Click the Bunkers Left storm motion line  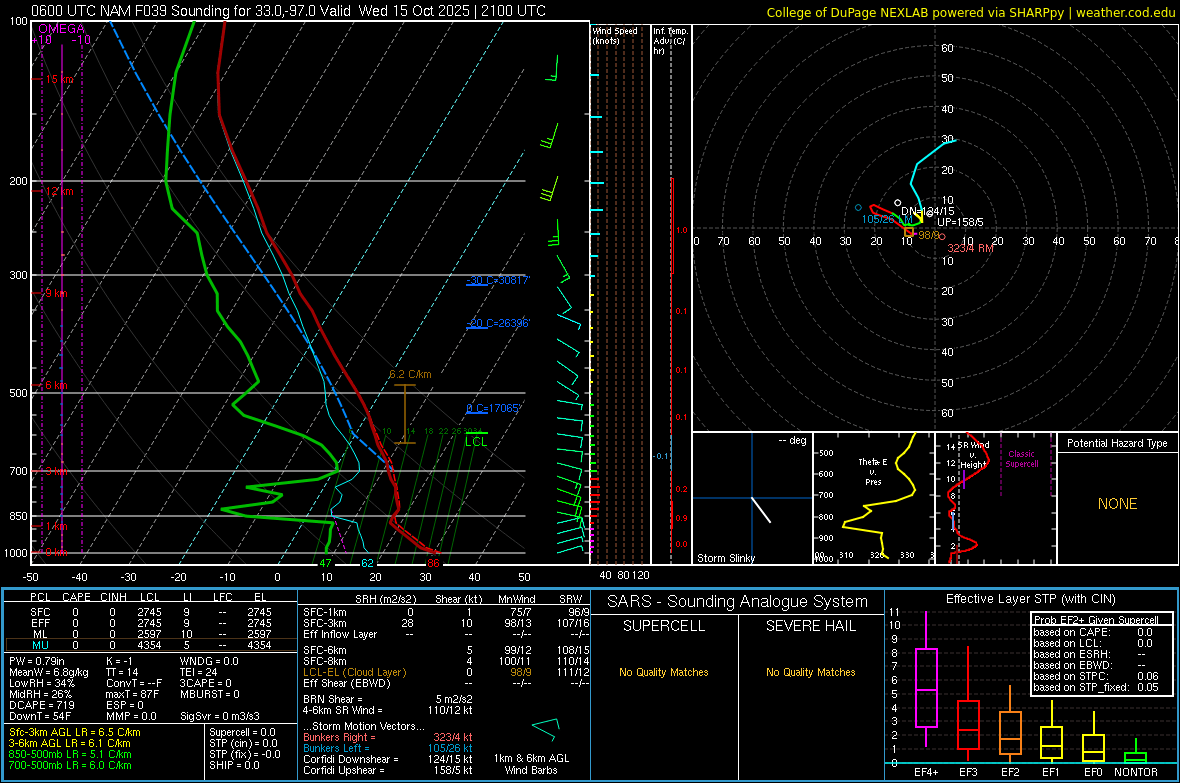[388, 748]
